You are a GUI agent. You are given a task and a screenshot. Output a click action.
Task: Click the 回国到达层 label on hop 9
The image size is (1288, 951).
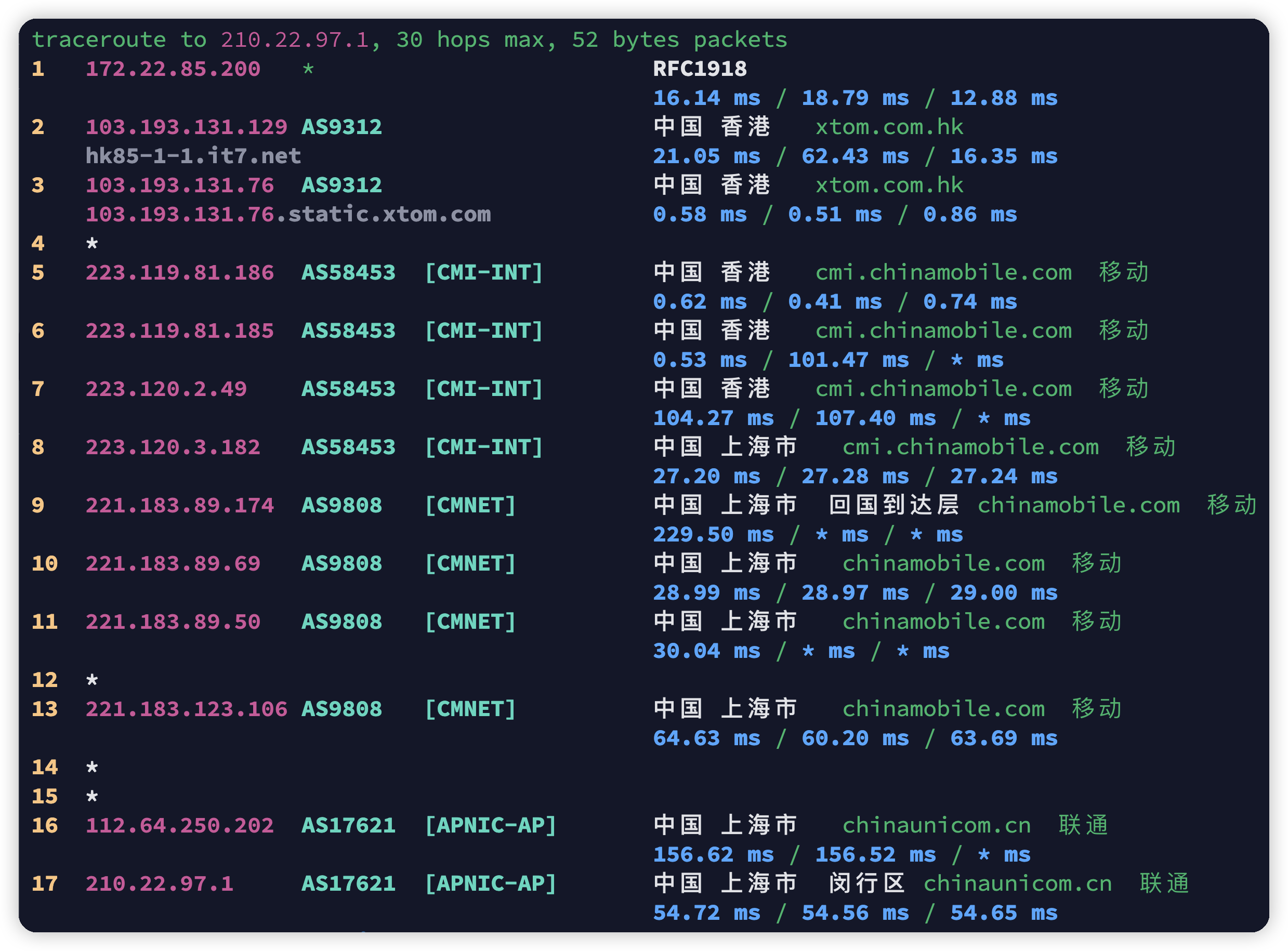(x=893, y=506)
